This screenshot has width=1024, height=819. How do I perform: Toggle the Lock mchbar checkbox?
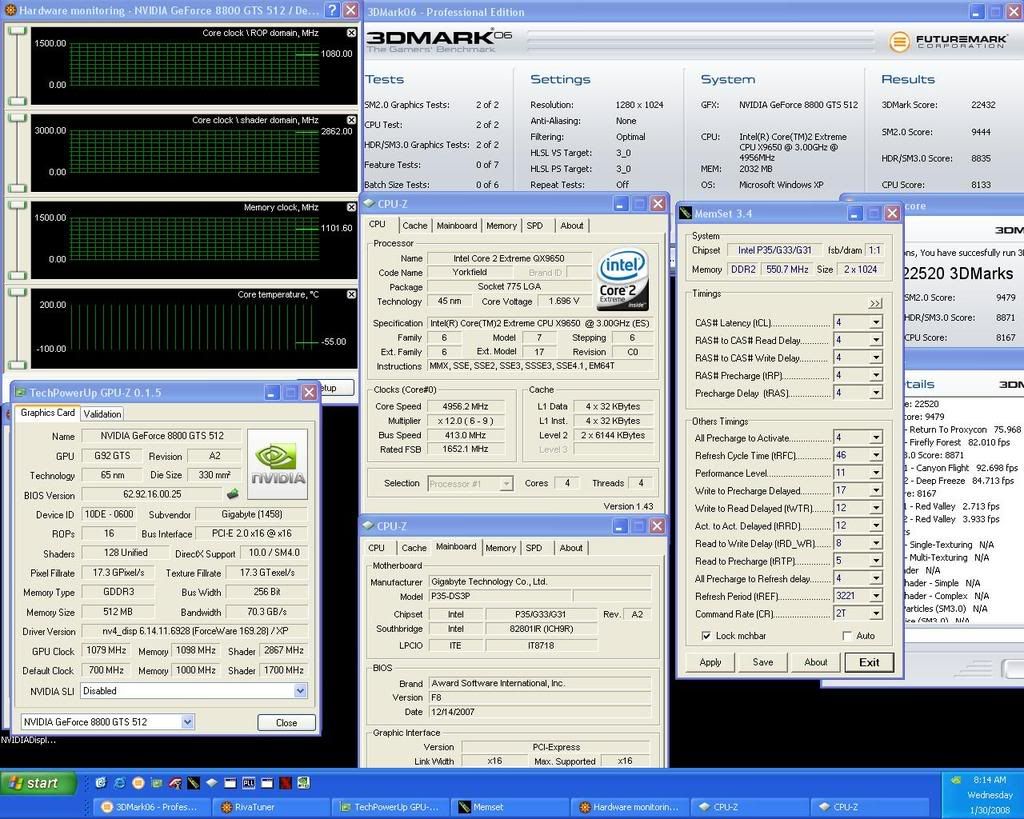(707, 636)
